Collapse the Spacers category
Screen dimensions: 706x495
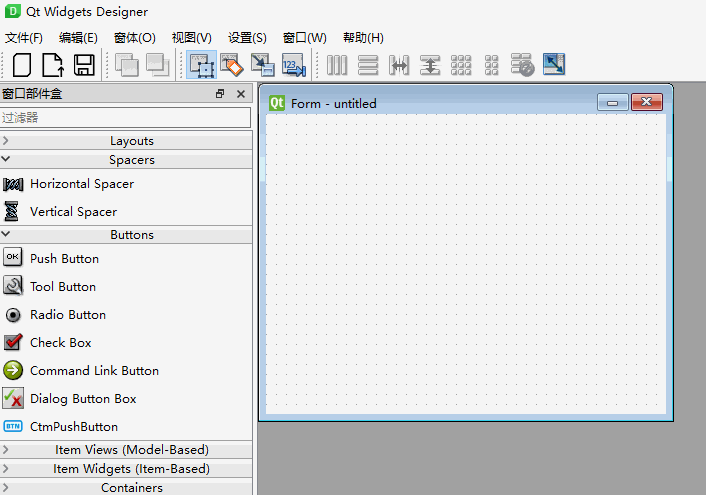[126, 160]
